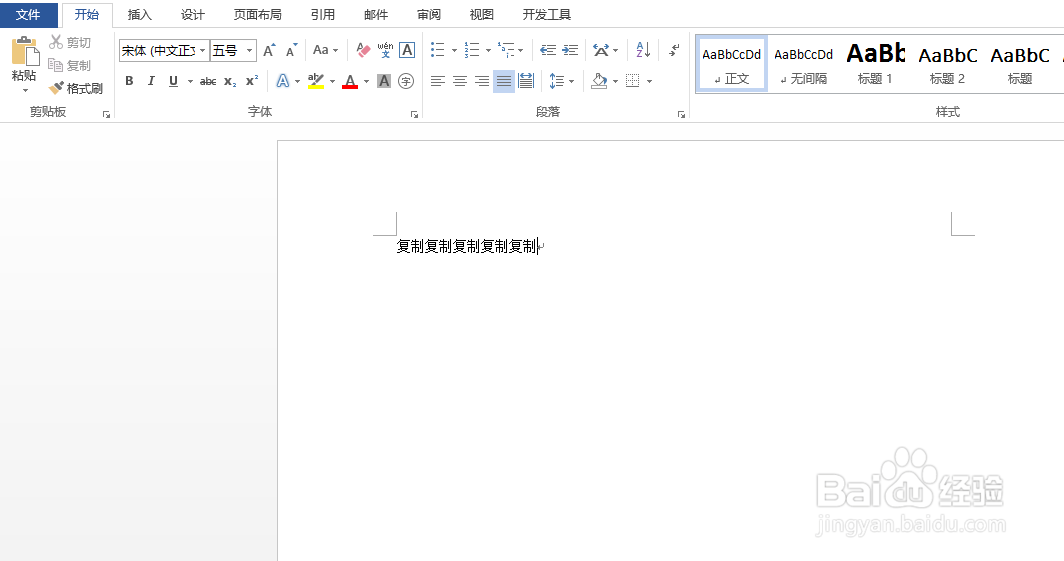This screenshot has height=561, width=1064.
Task: Apply yellow text highlight color
Action: [316, 81]
